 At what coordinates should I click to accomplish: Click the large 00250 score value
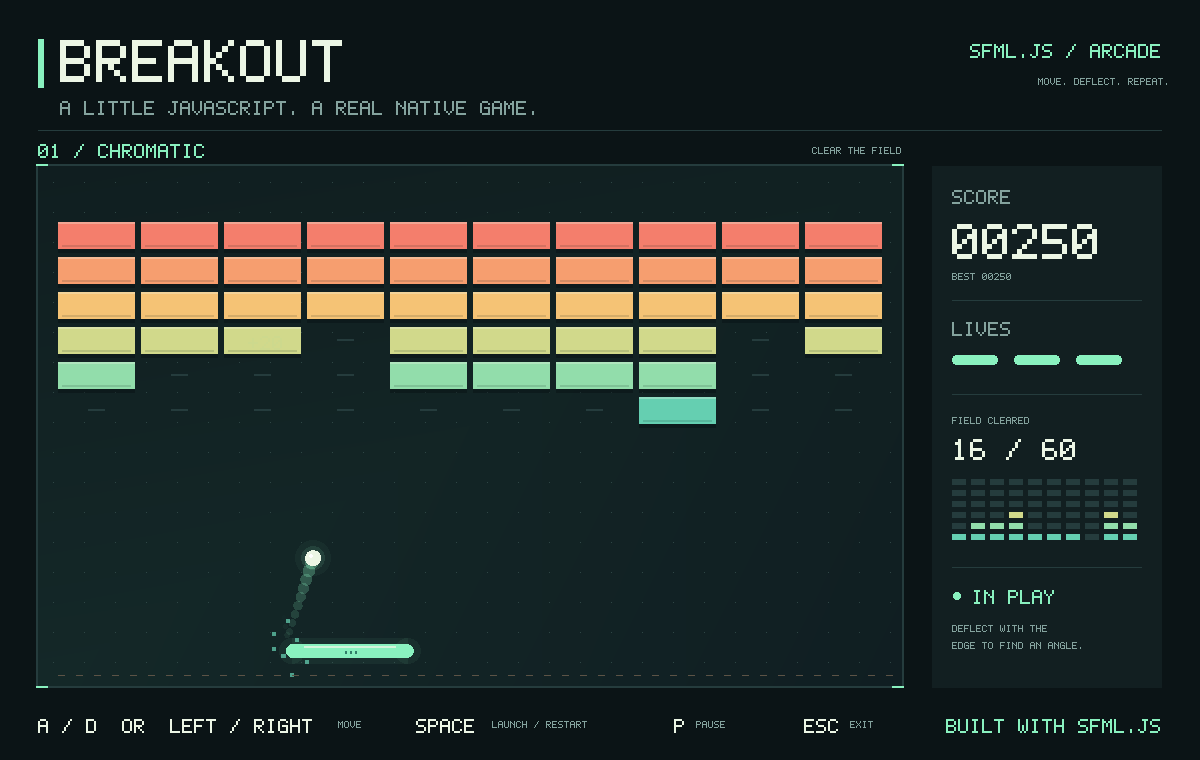coord(1025,242)
